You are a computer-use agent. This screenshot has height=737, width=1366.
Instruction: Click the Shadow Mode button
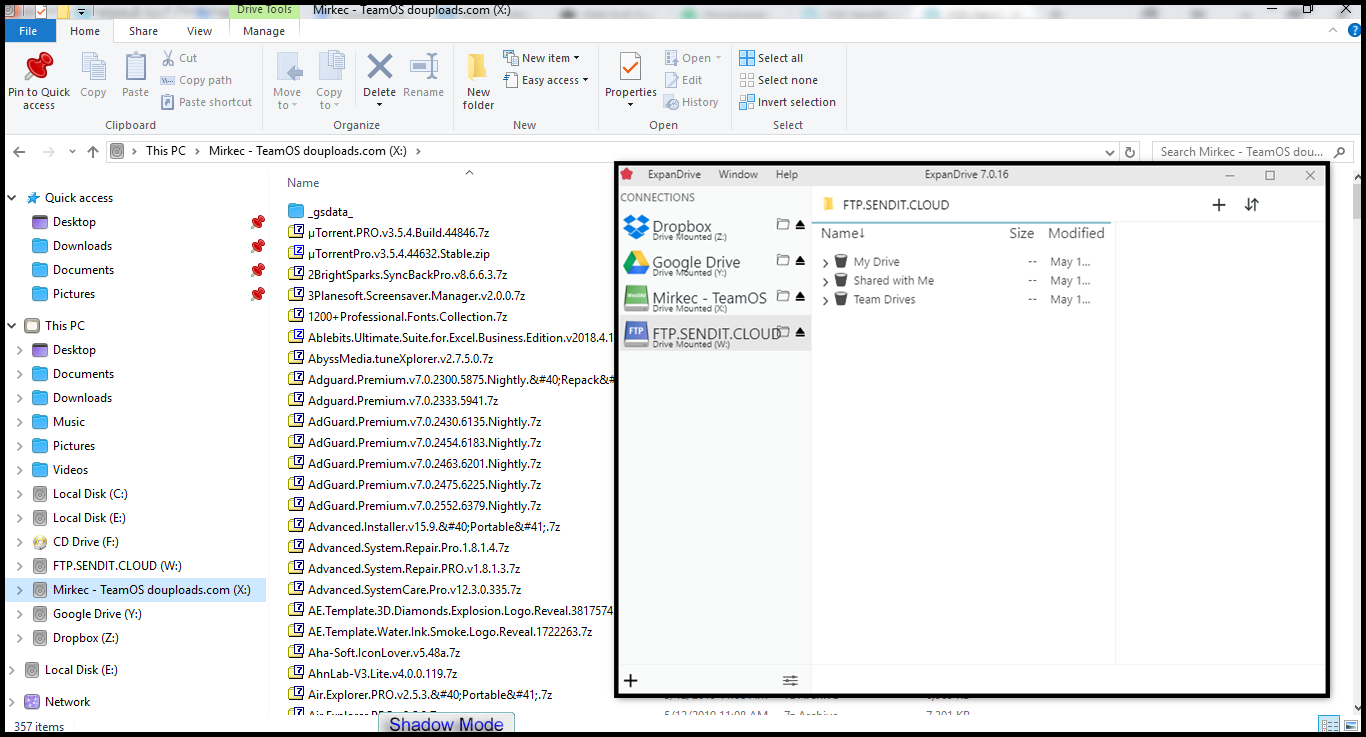tap(446, 724)
